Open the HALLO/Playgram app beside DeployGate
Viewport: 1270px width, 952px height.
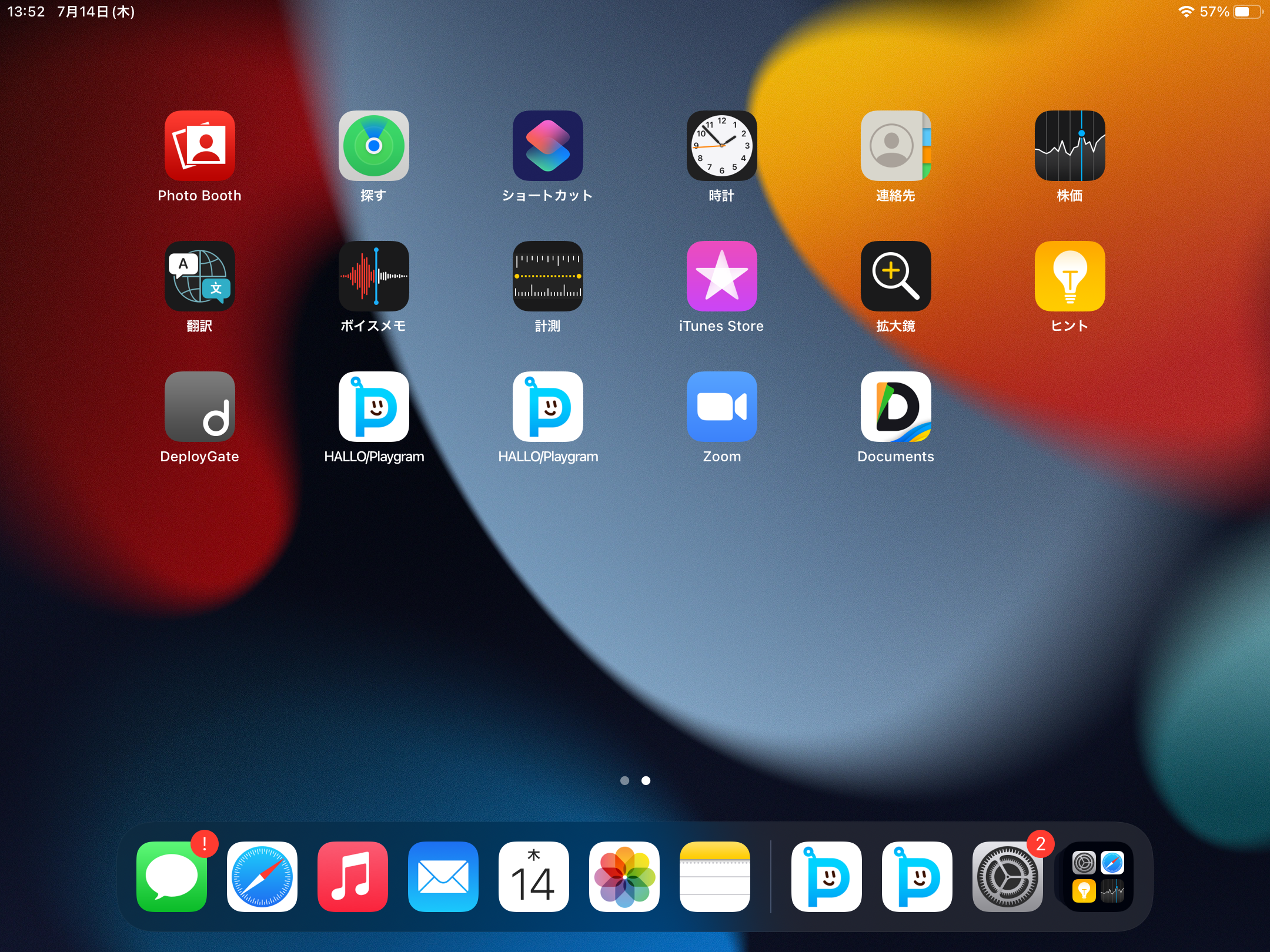[x=373, y=407]
